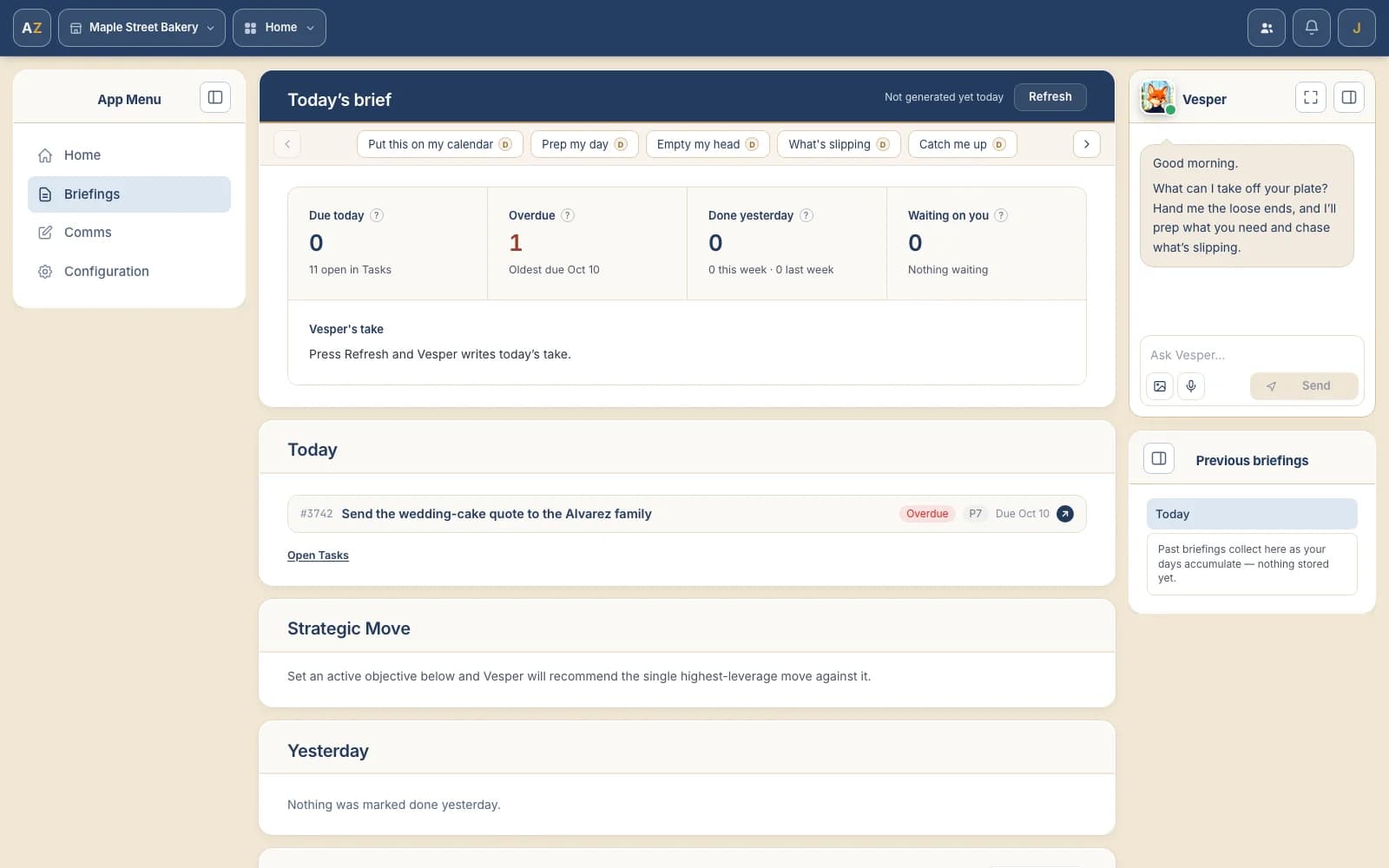Image resolution: width=1389 pixels, height=868 pixels.
Task: Open the Home navigation dropdown
Action: pyautogui.click(x=280, y=28)
